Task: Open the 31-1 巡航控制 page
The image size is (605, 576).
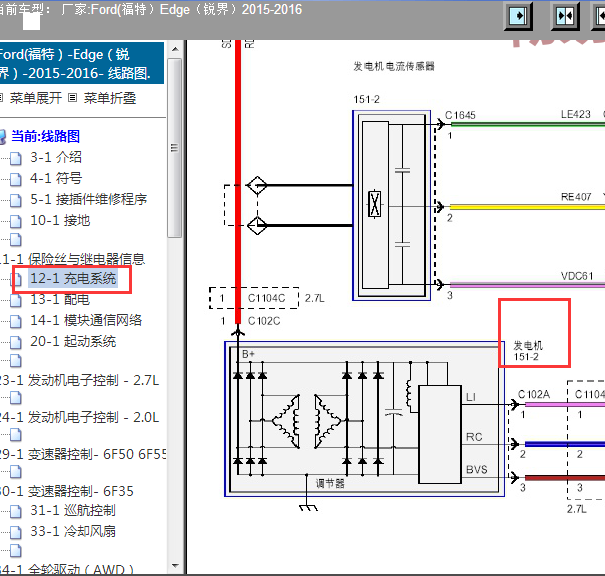Action: tap(73, 510)
